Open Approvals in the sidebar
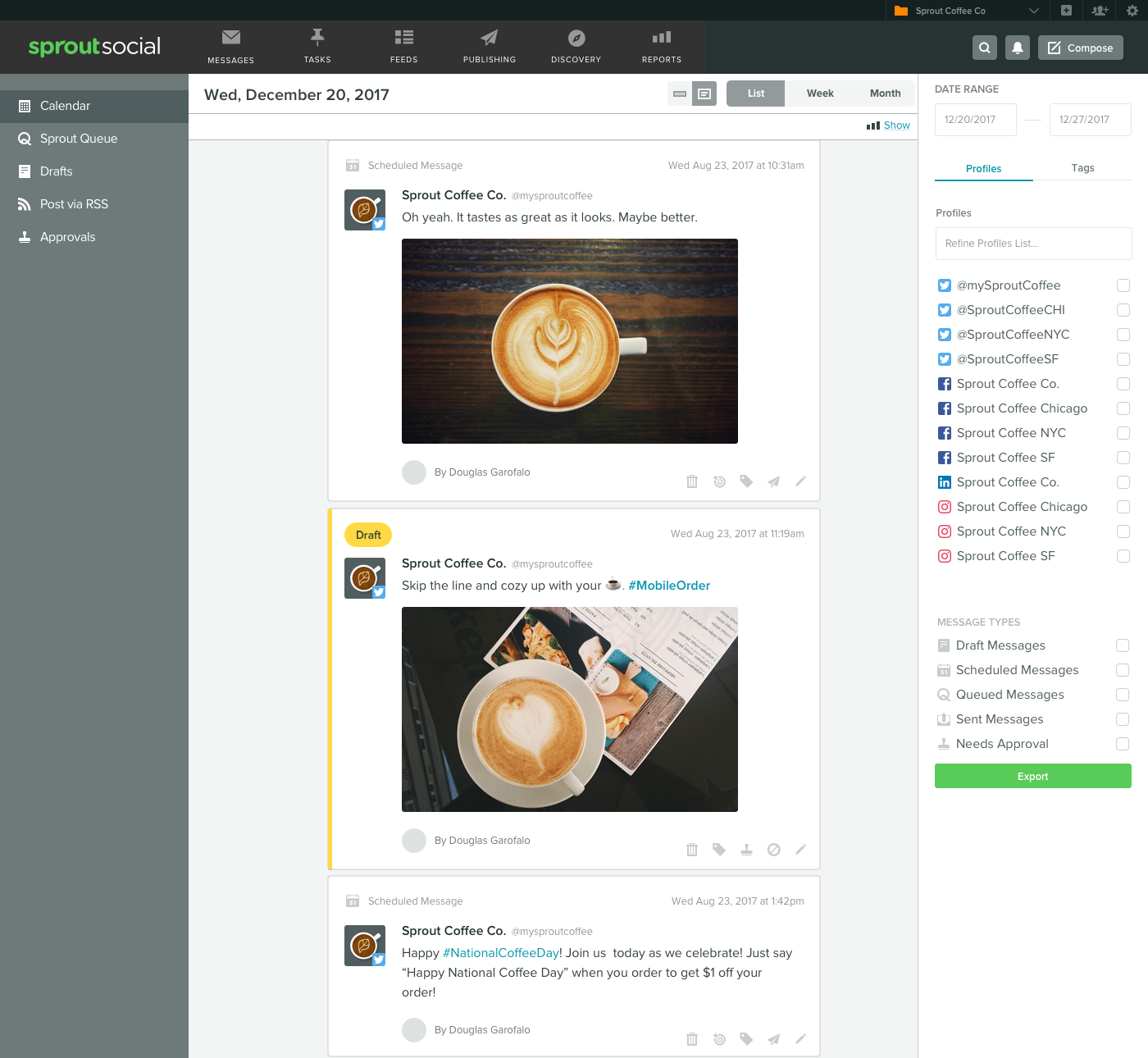Image resolution: width=1148 pixels, height=1058 pixels. coord(94,237)
